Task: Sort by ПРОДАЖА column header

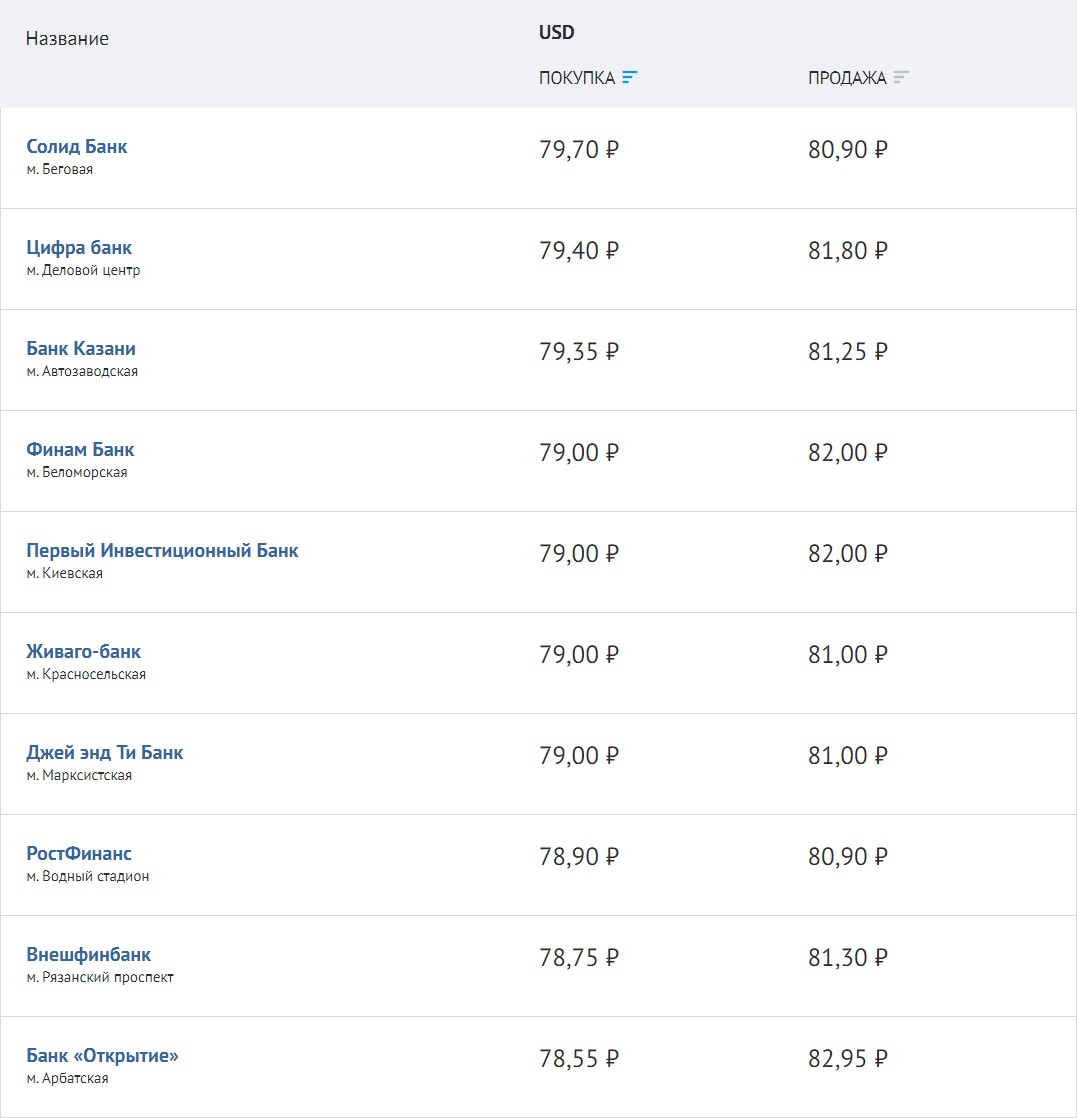Action: pyautogui.click(x=847, y=78)
